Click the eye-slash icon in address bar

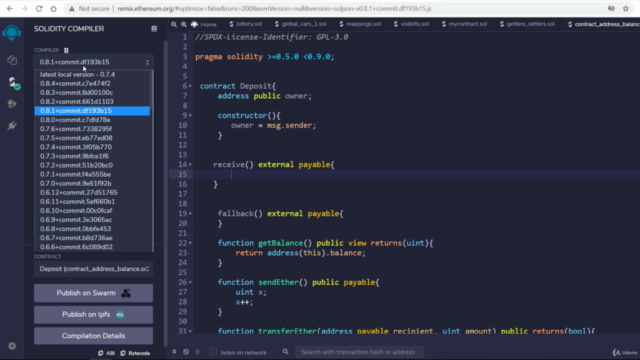tap(611, 9)
